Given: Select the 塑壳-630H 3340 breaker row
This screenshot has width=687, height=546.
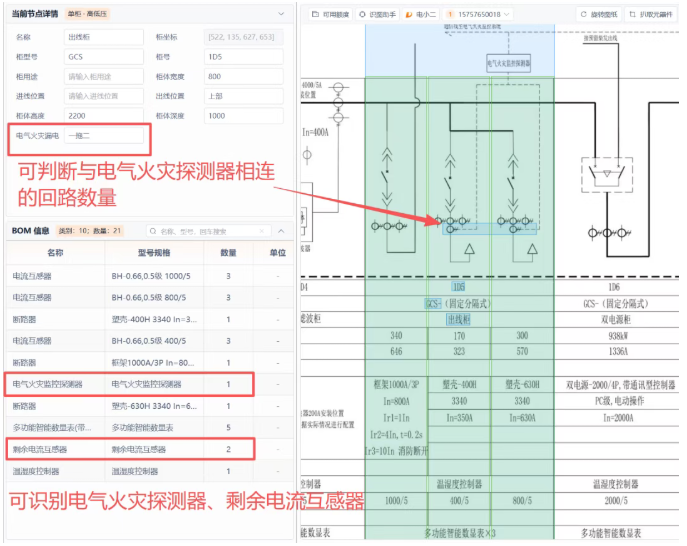Looking at the screenshot, I should coord(149,406).
